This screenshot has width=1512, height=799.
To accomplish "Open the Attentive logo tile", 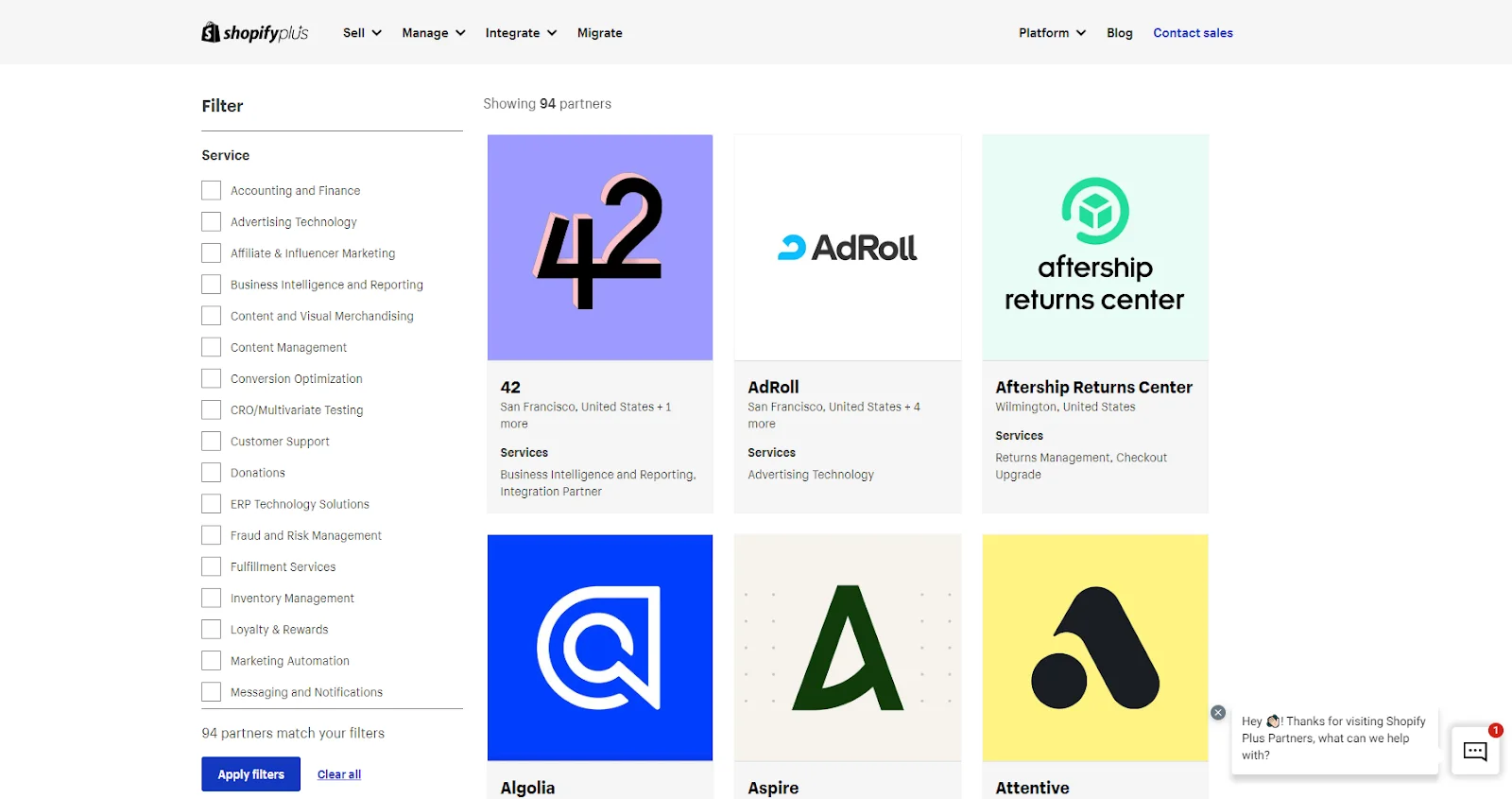I will [1095, 648].
